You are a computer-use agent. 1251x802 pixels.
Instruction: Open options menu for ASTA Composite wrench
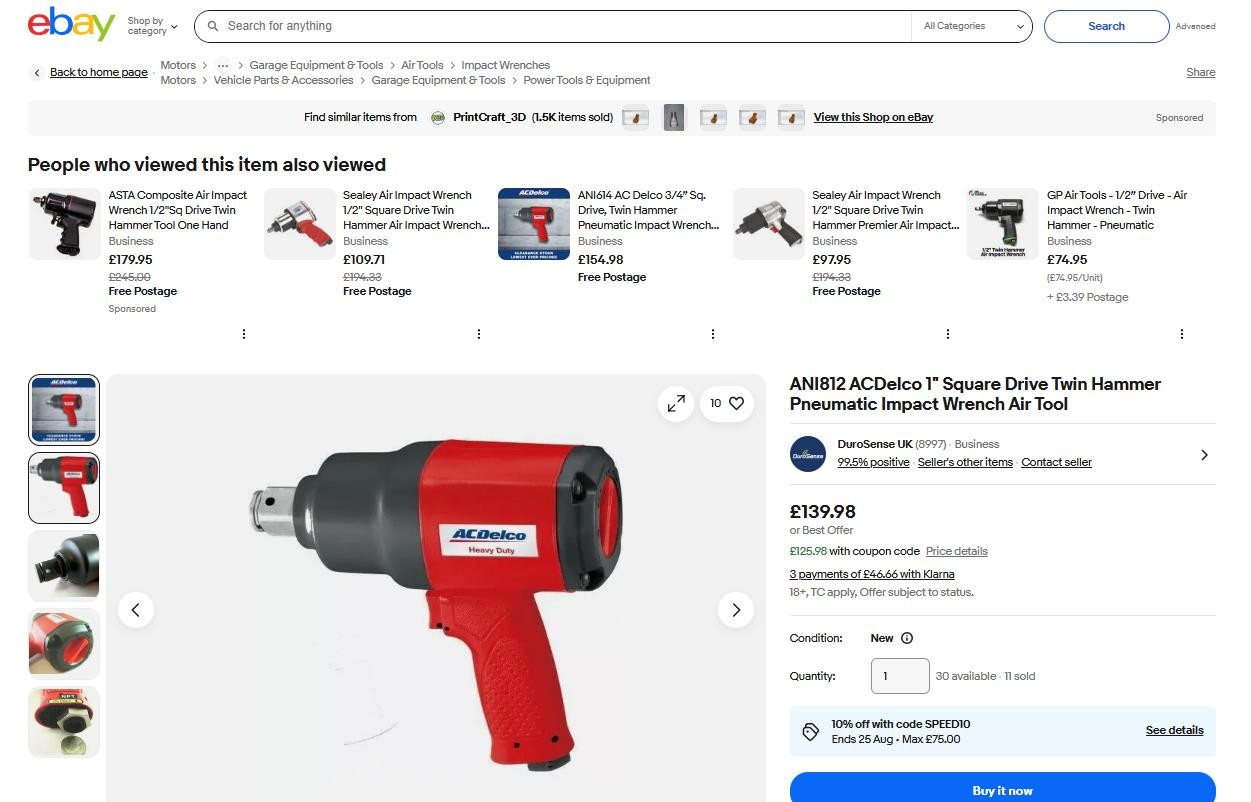click(x=244, y=334)
